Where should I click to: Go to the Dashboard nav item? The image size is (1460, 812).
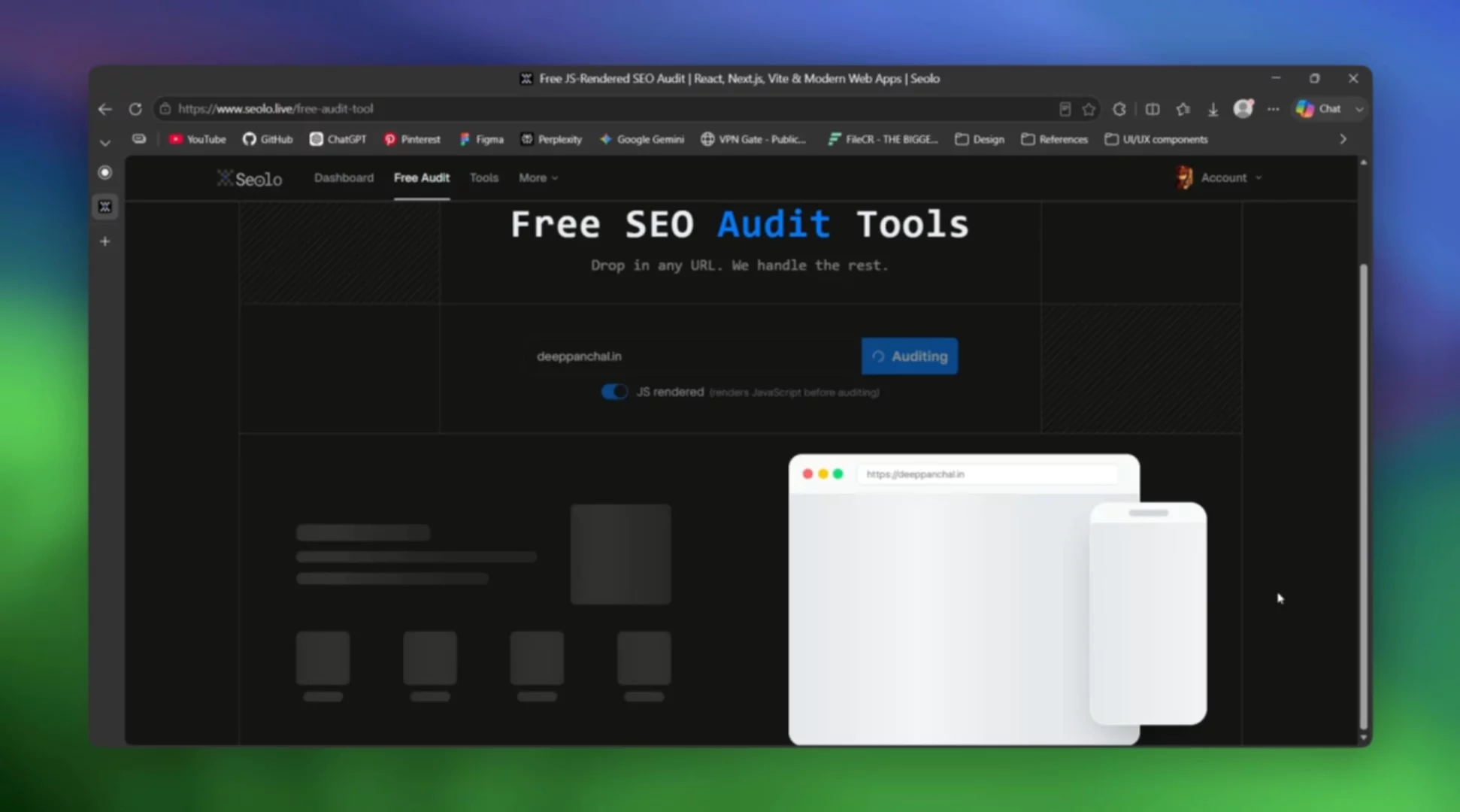pyautogui.click(x=344, y=178)
